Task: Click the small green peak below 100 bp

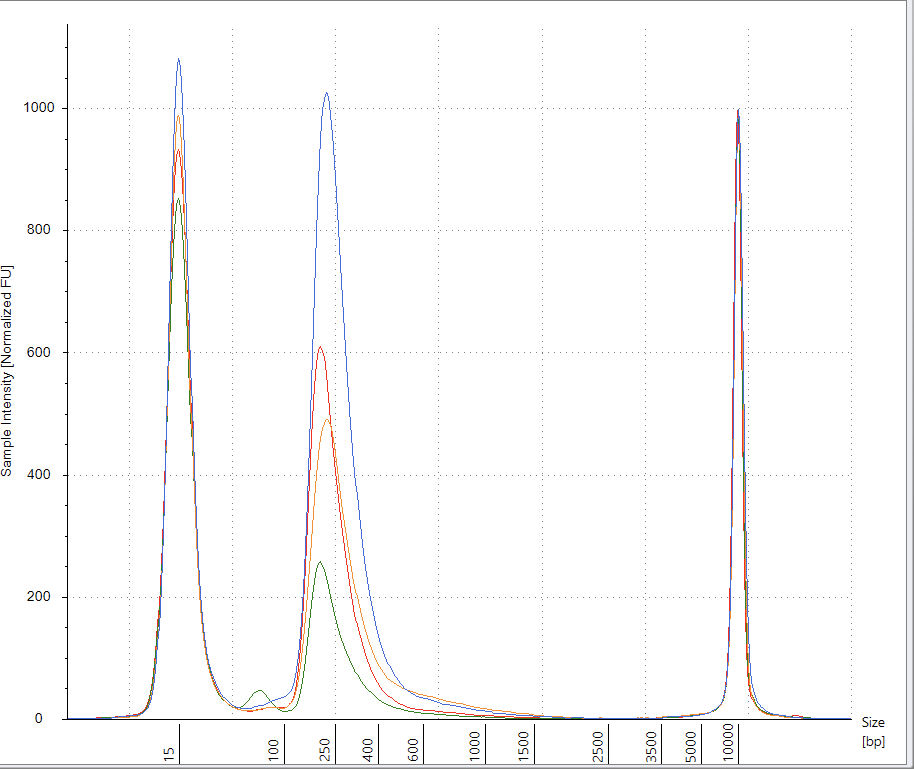Action: point(260,691)
